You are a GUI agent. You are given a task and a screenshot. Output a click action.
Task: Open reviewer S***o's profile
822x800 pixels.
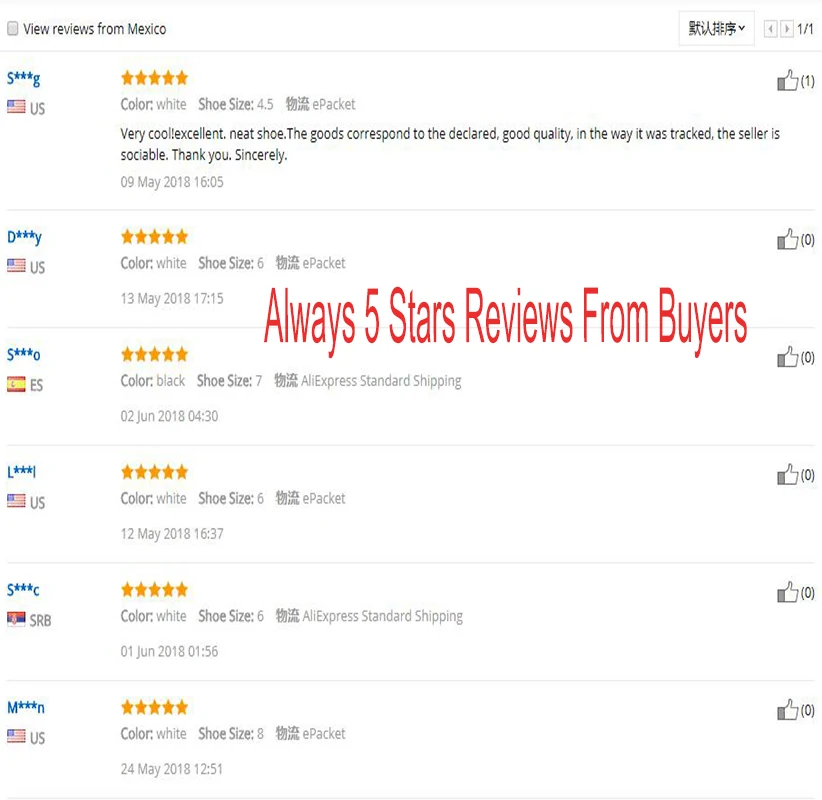click(24, 355)
